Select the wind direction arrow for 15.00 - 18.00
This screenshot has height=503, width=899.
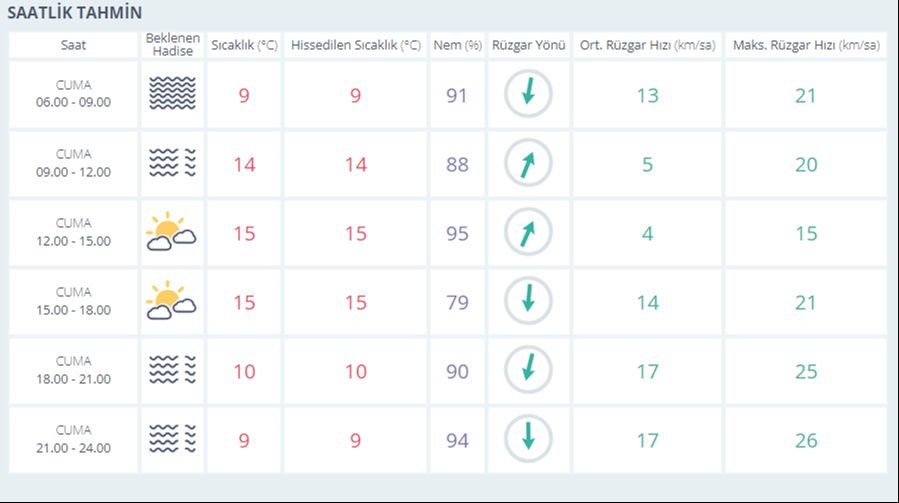[x=528, y=302]
